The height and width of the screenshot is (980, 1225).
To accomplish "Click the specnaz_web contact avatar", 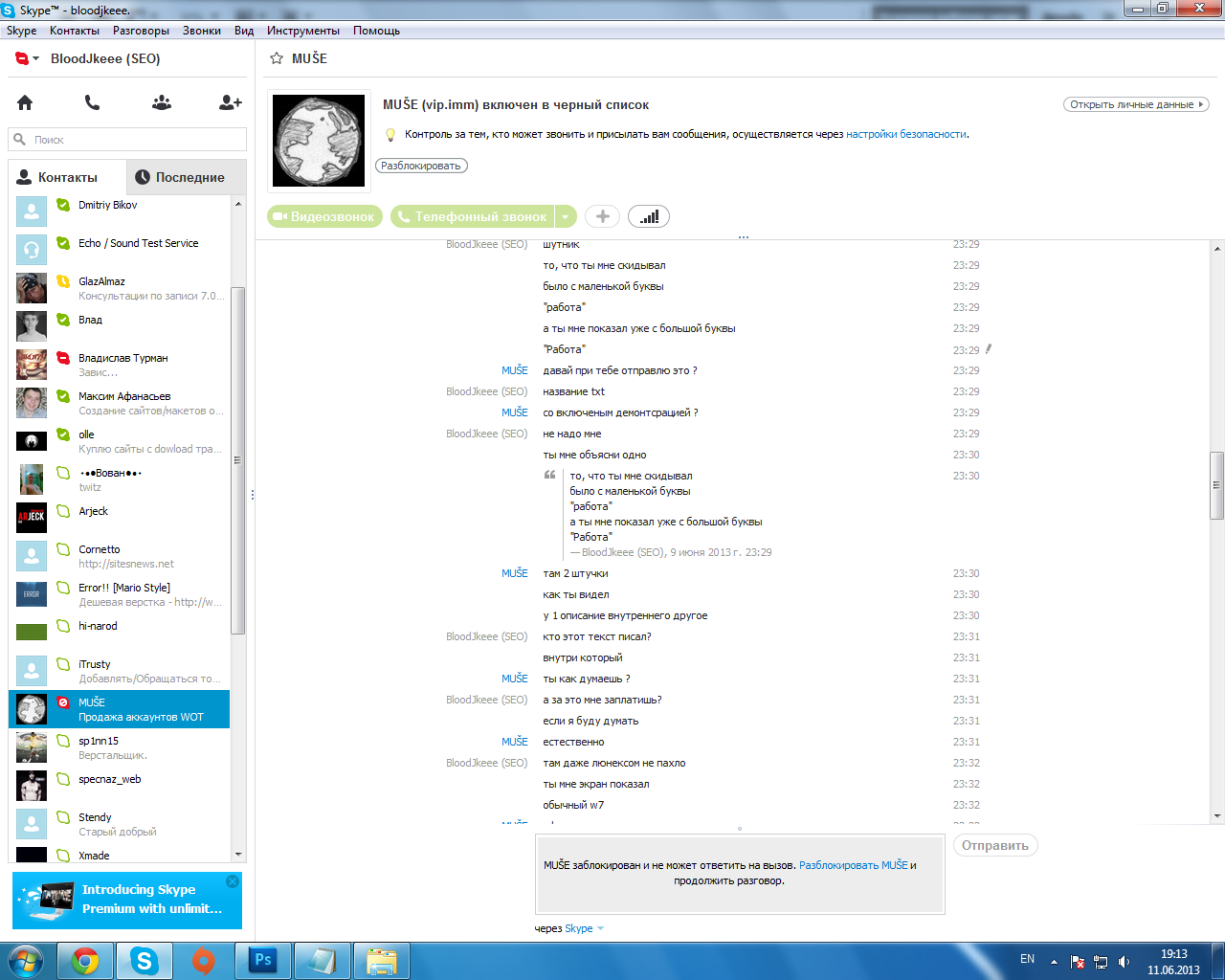I will (32, 786).
